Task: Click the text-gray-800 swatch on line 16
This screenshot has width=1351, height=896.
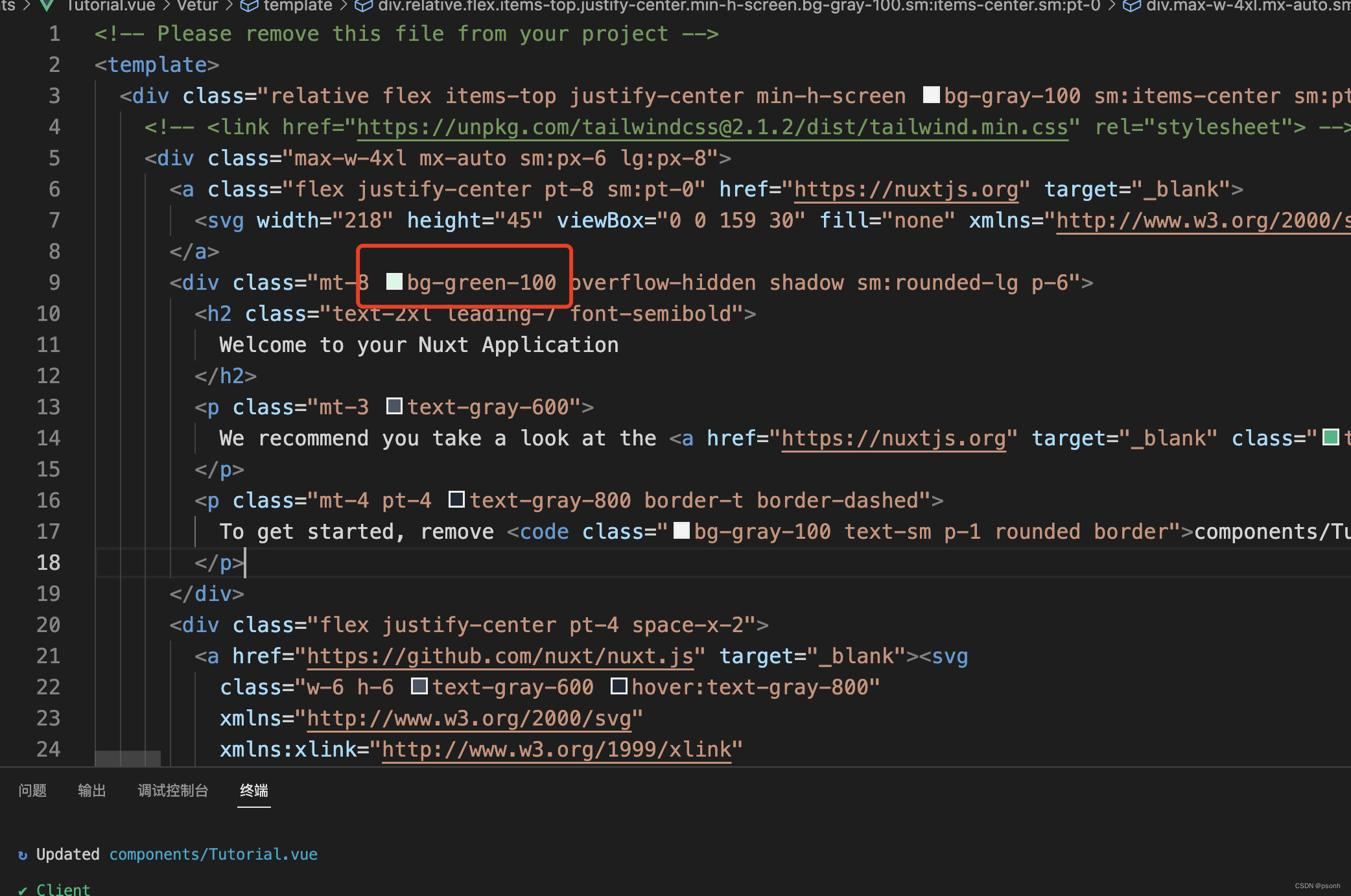Action: pyautogui.click(x=456, y=499)
